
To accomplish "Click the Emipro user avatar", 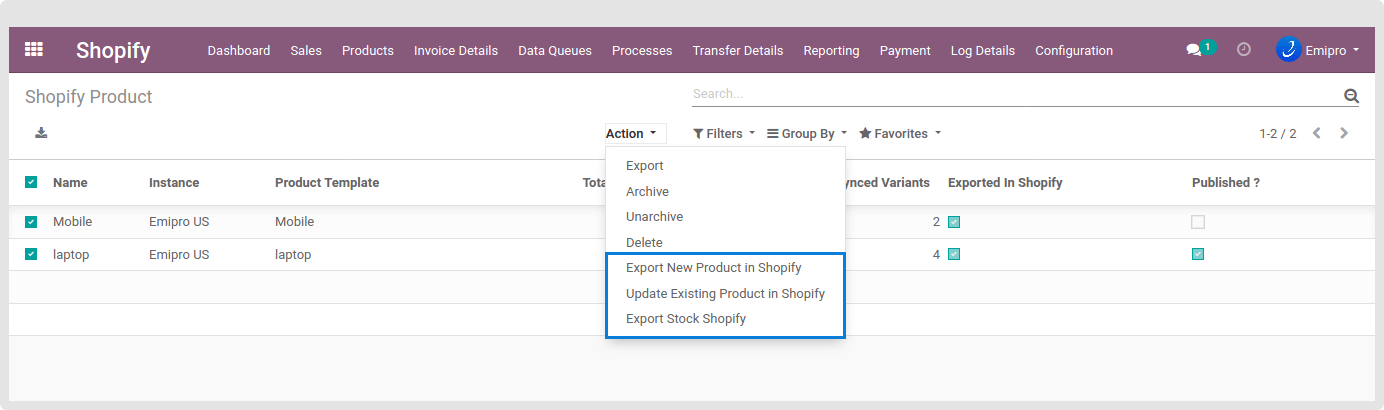I will click(1288, 49).
